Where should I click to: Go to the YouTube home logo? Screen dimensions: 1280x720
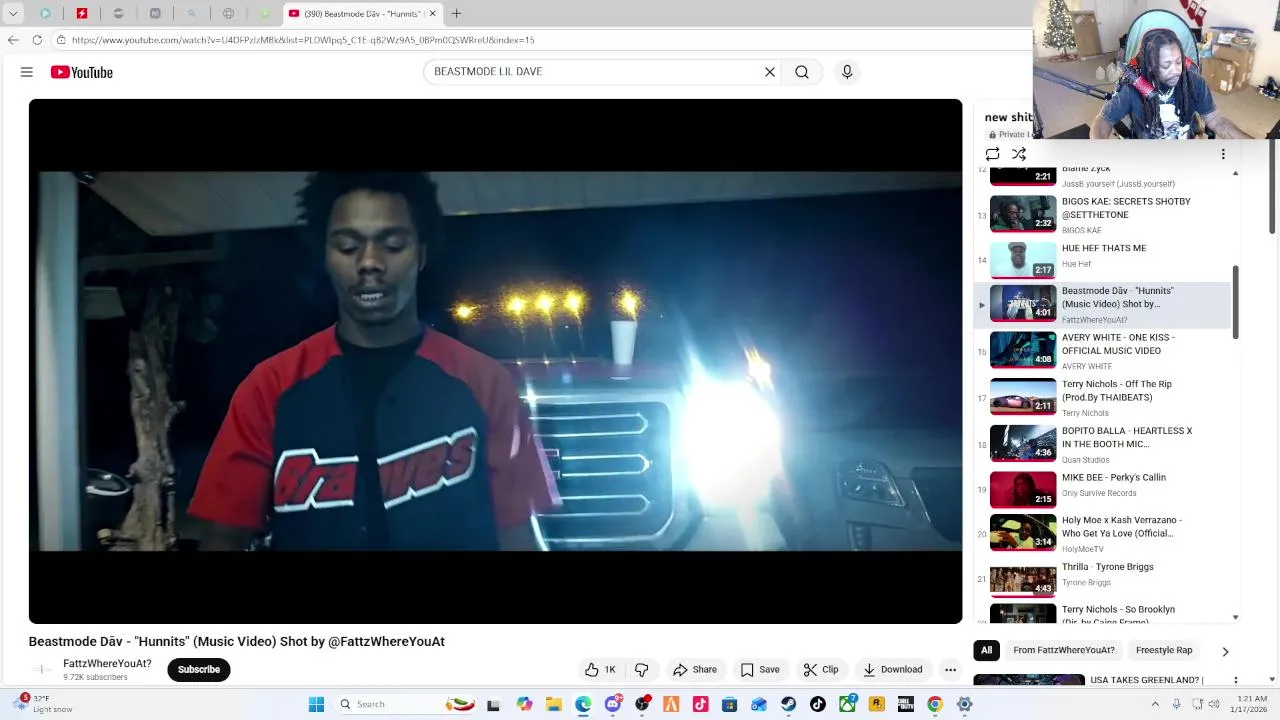(82, 72)
